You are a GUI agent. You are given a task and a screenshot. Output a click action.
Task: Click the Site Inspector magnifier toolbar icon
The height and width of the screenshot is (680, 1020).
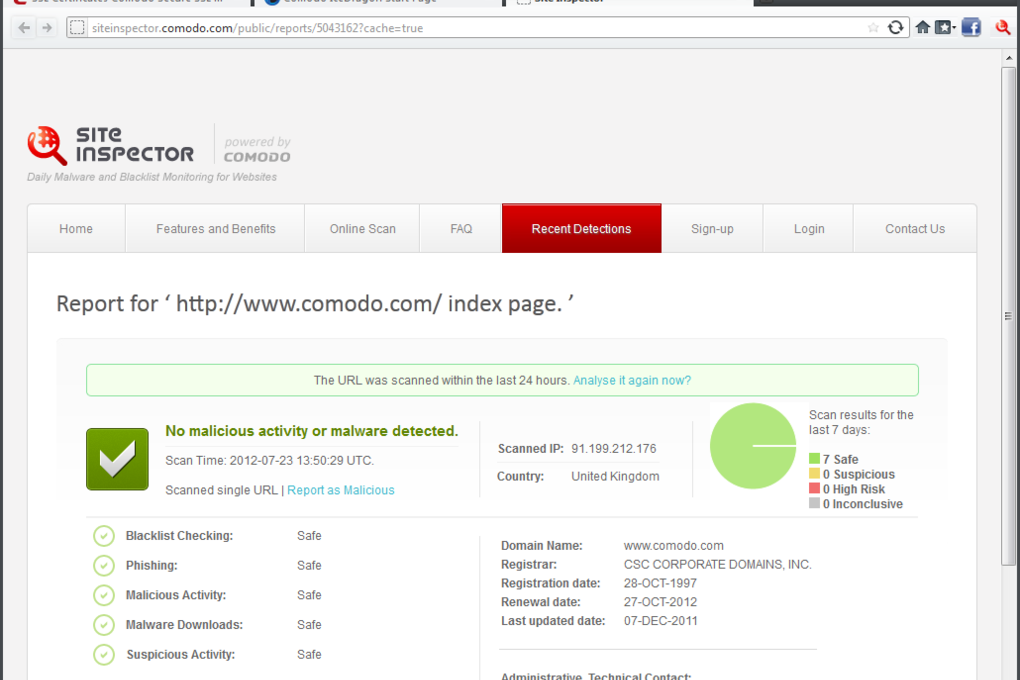tap(1002, 27)
